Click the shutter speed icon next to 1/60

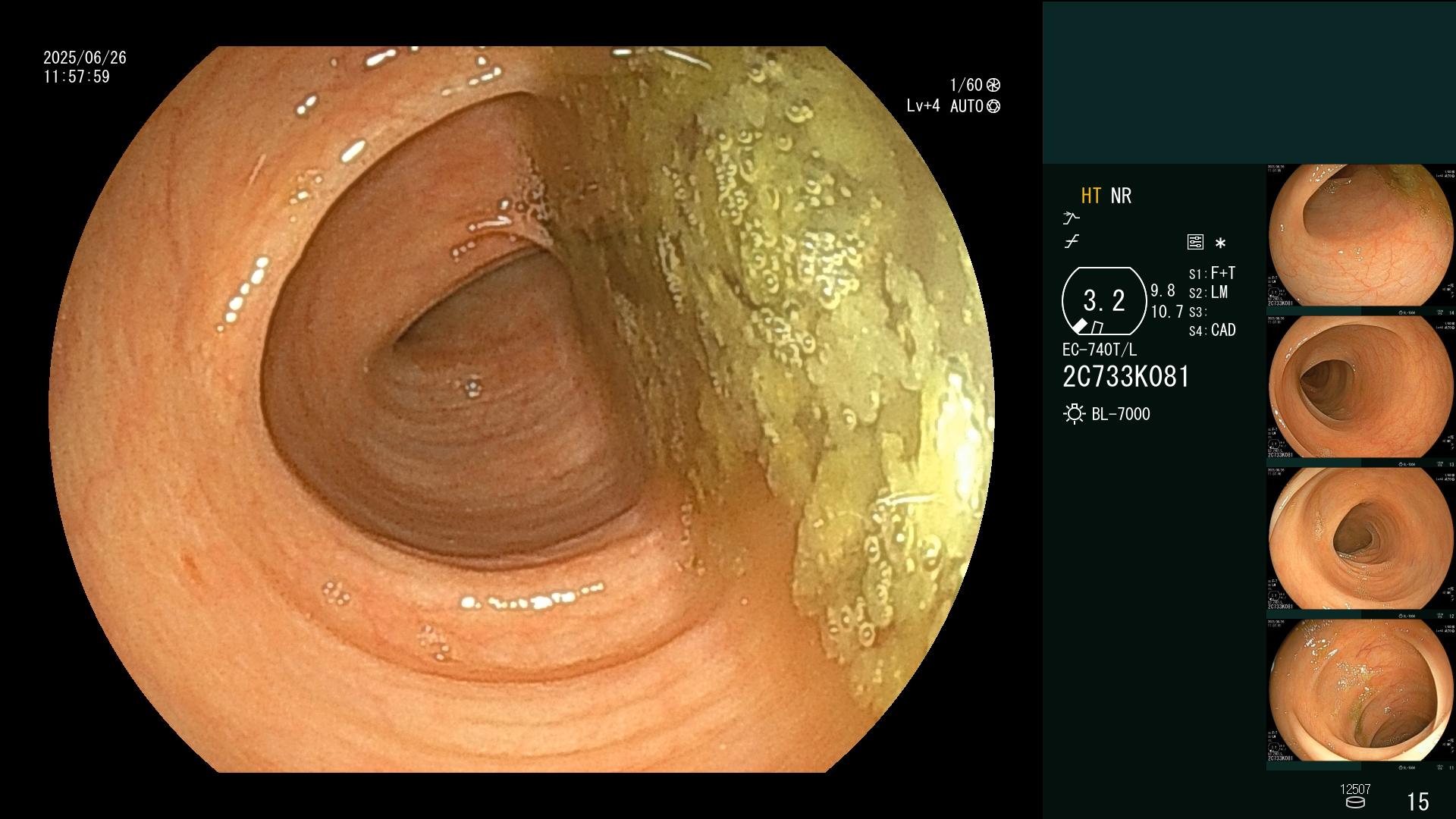[x=993, y=85]
